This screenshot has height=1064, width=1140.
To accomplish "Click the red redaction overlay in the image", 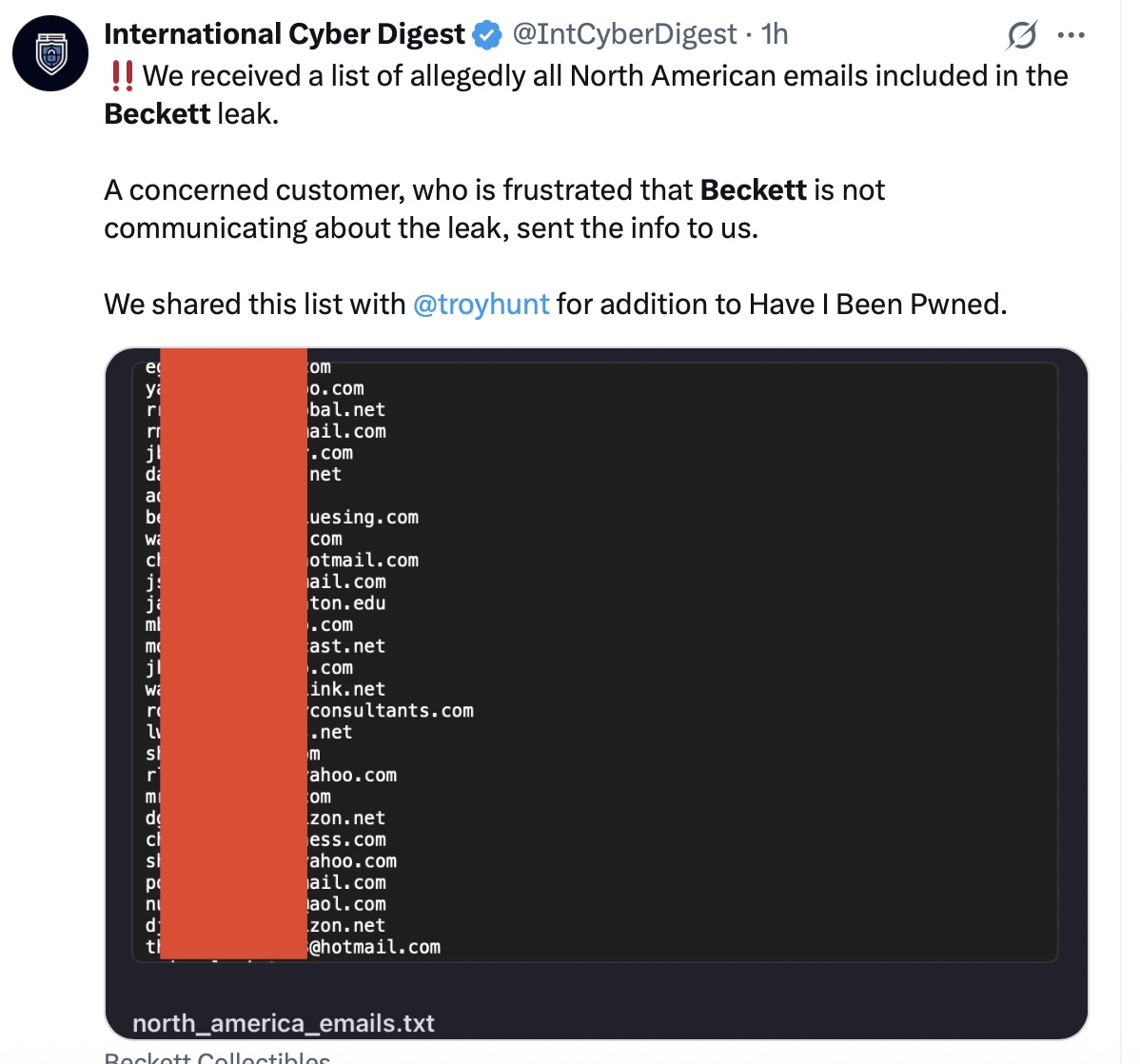I will (234, 657).
